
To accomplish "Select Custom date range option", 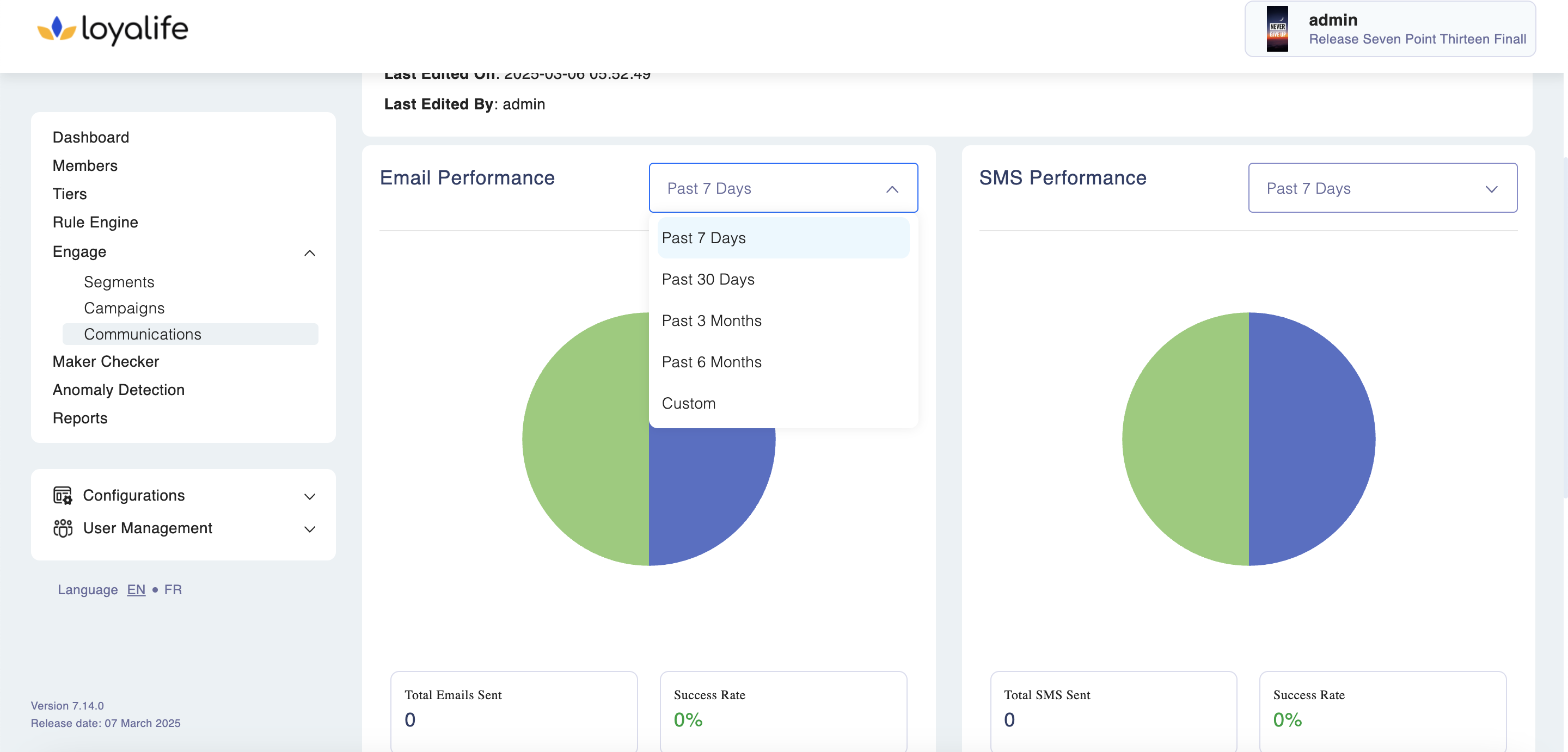I will tap(688, 403).
